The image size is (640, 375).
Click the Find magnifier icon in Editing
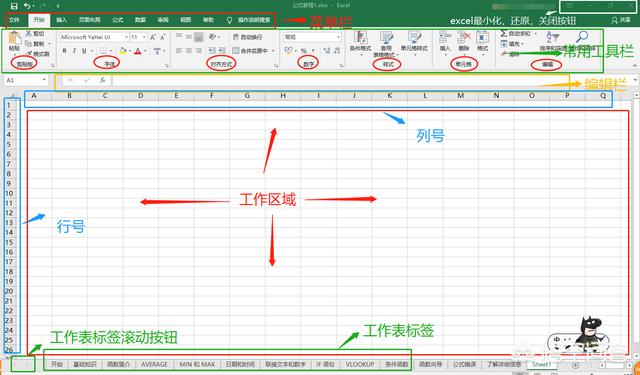pos(582,37)
